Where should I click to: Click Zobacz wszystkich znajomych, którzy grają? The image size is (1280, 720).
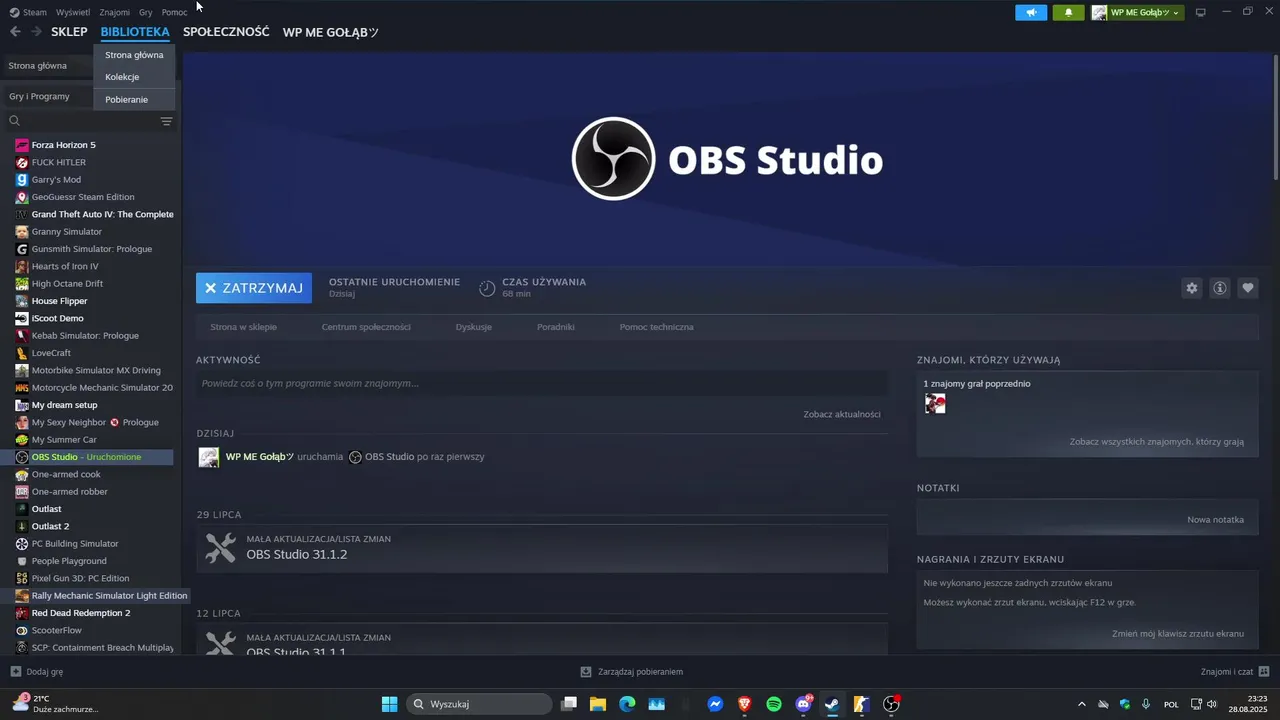[1157, 441]
